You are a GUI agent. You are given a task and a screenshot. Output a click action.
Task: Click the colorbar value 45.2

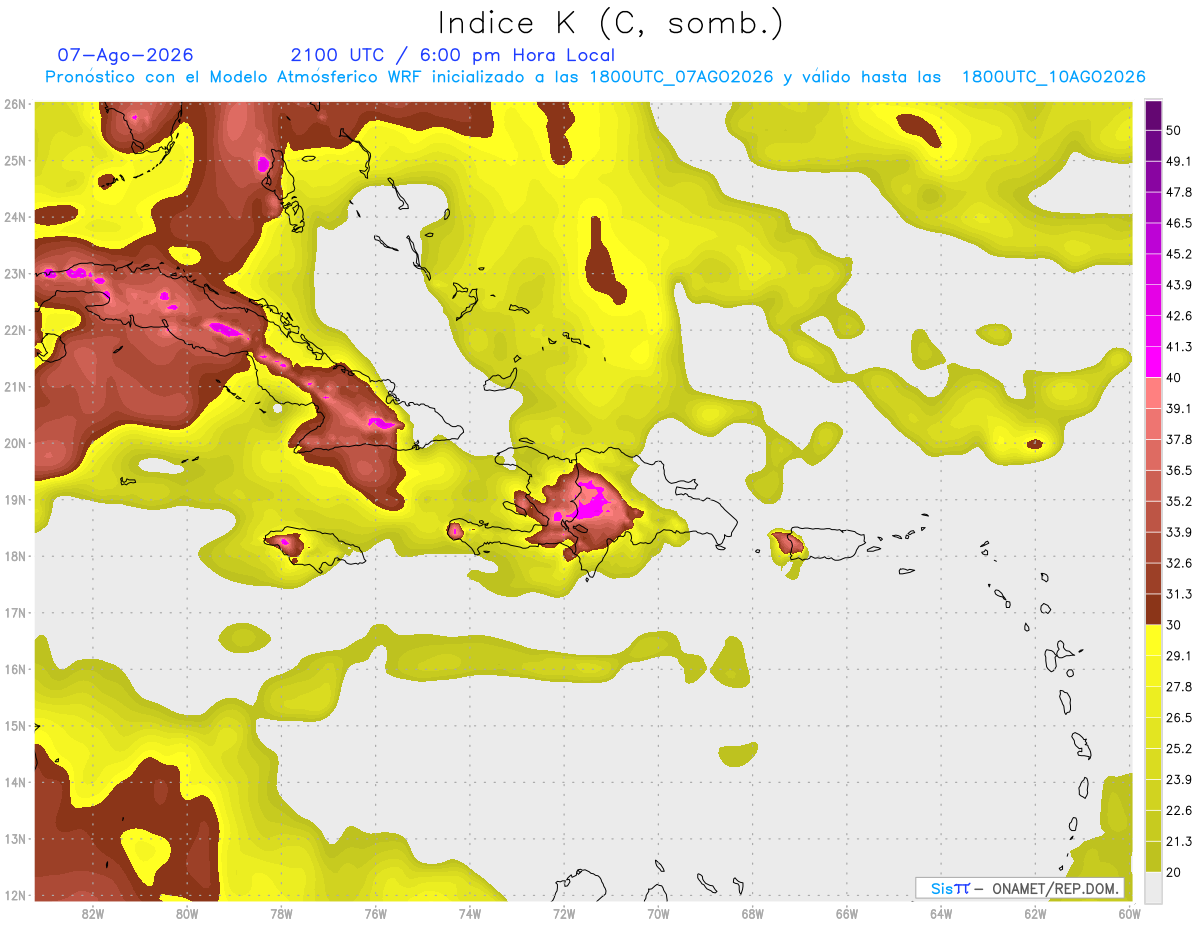click(1178, 254)
